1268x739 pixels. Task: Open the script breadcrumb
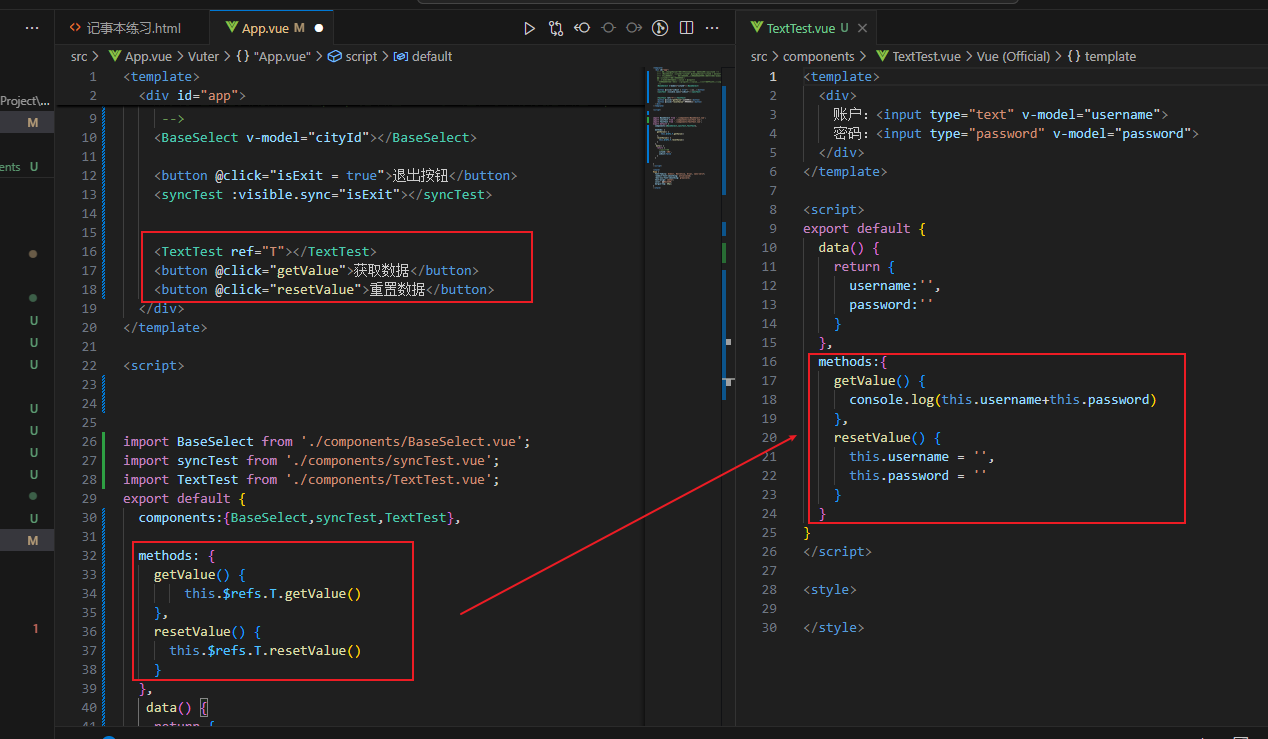[353, 56]
